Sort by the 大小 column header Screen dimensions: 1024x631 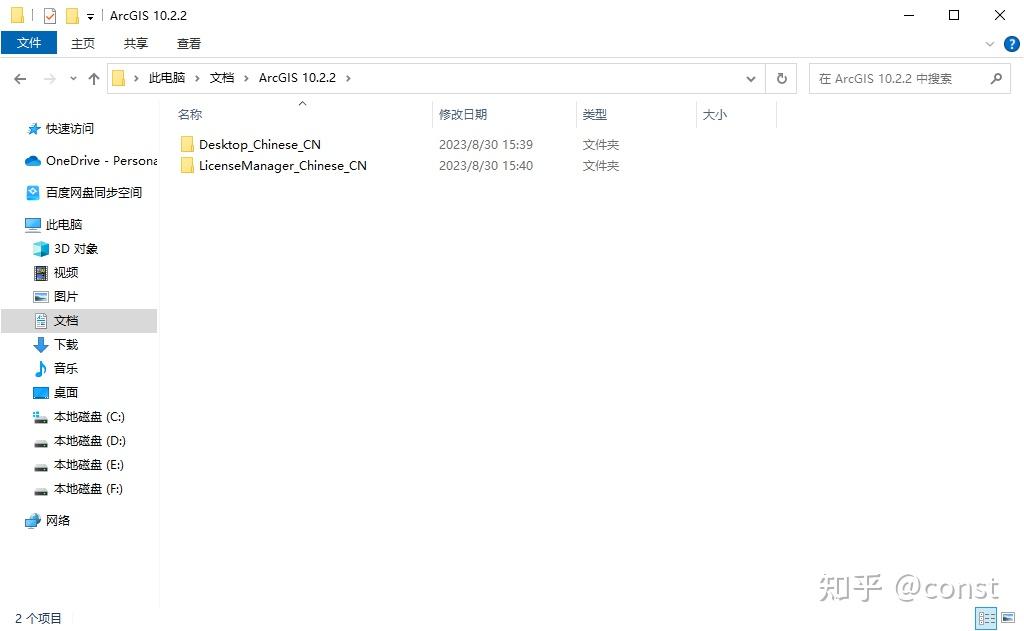coord(714,114)
